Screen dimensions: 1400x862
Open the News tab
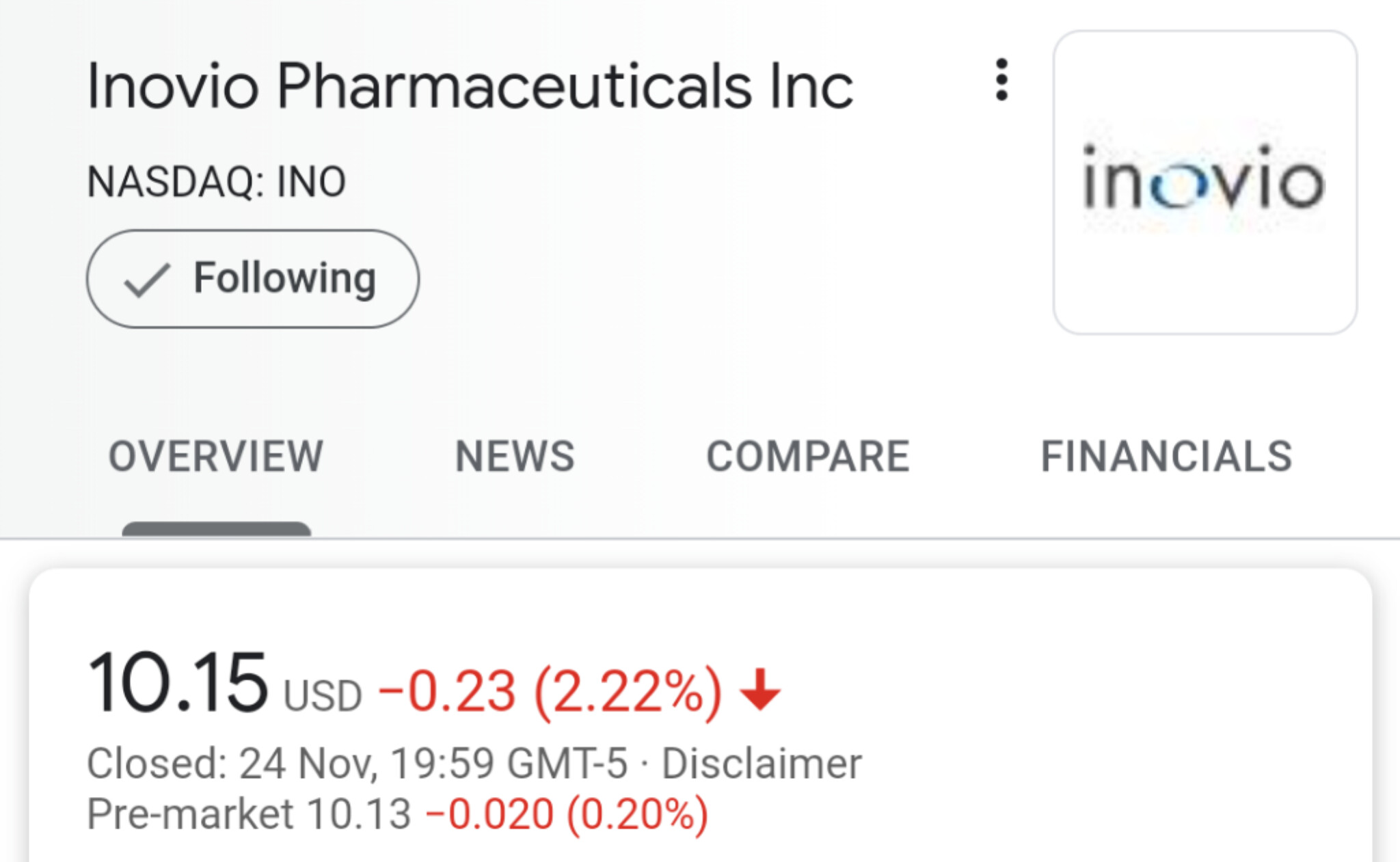[x=515, y=456]
